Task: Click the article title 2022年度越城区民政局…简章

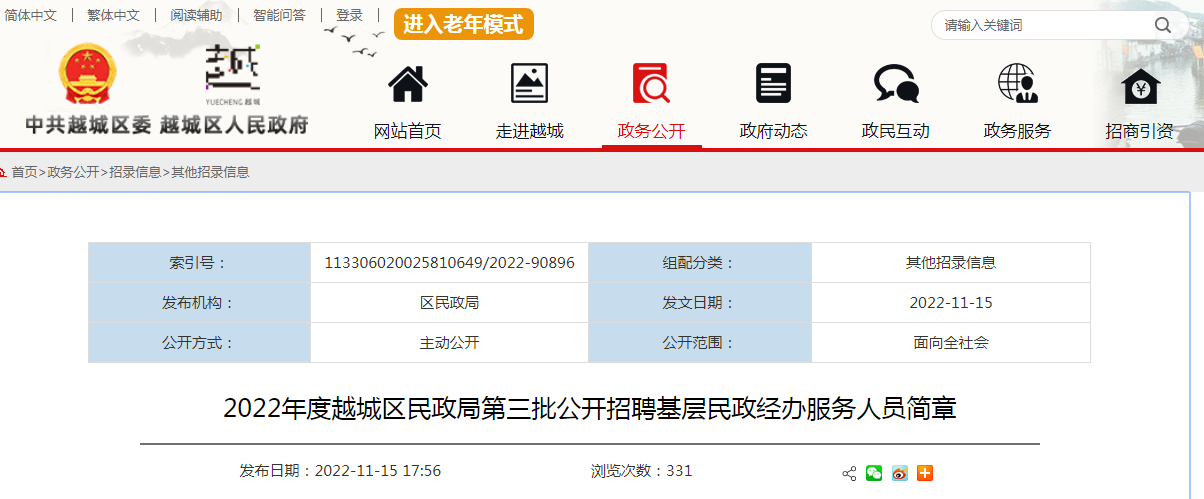Action: [590, 409]
